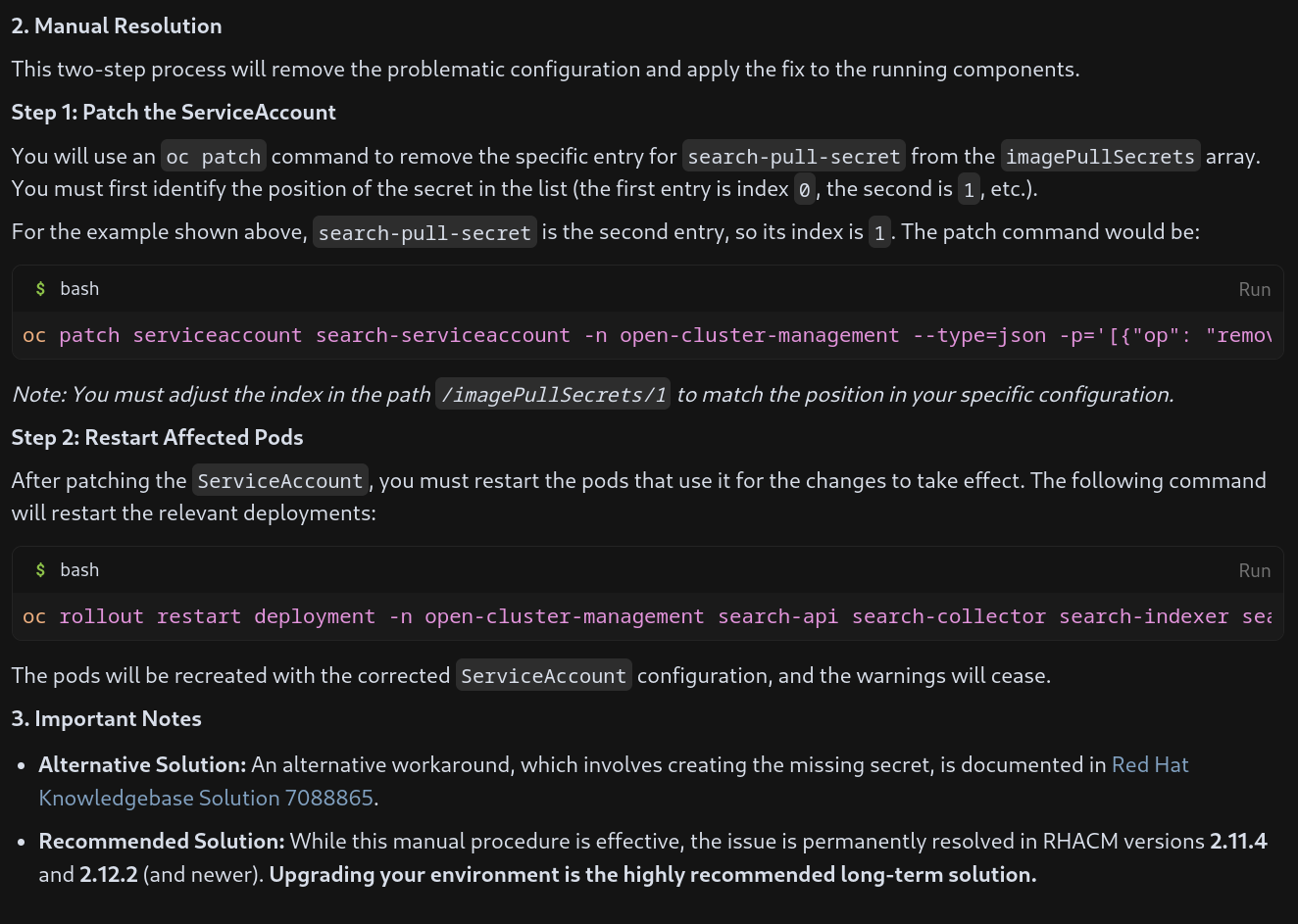Click the '3. Important Notes' heading
Viewport: 1298px width, 924px height.
pyautogui.click(x=106, y=719)
